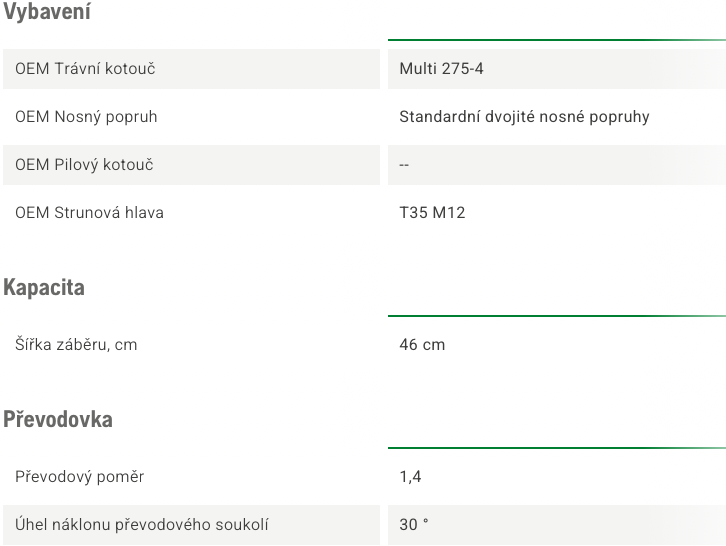Click the OEM Nosný popruh label
Screen dimensions: 726x546
pyautogui.click(x=86, y=117)
